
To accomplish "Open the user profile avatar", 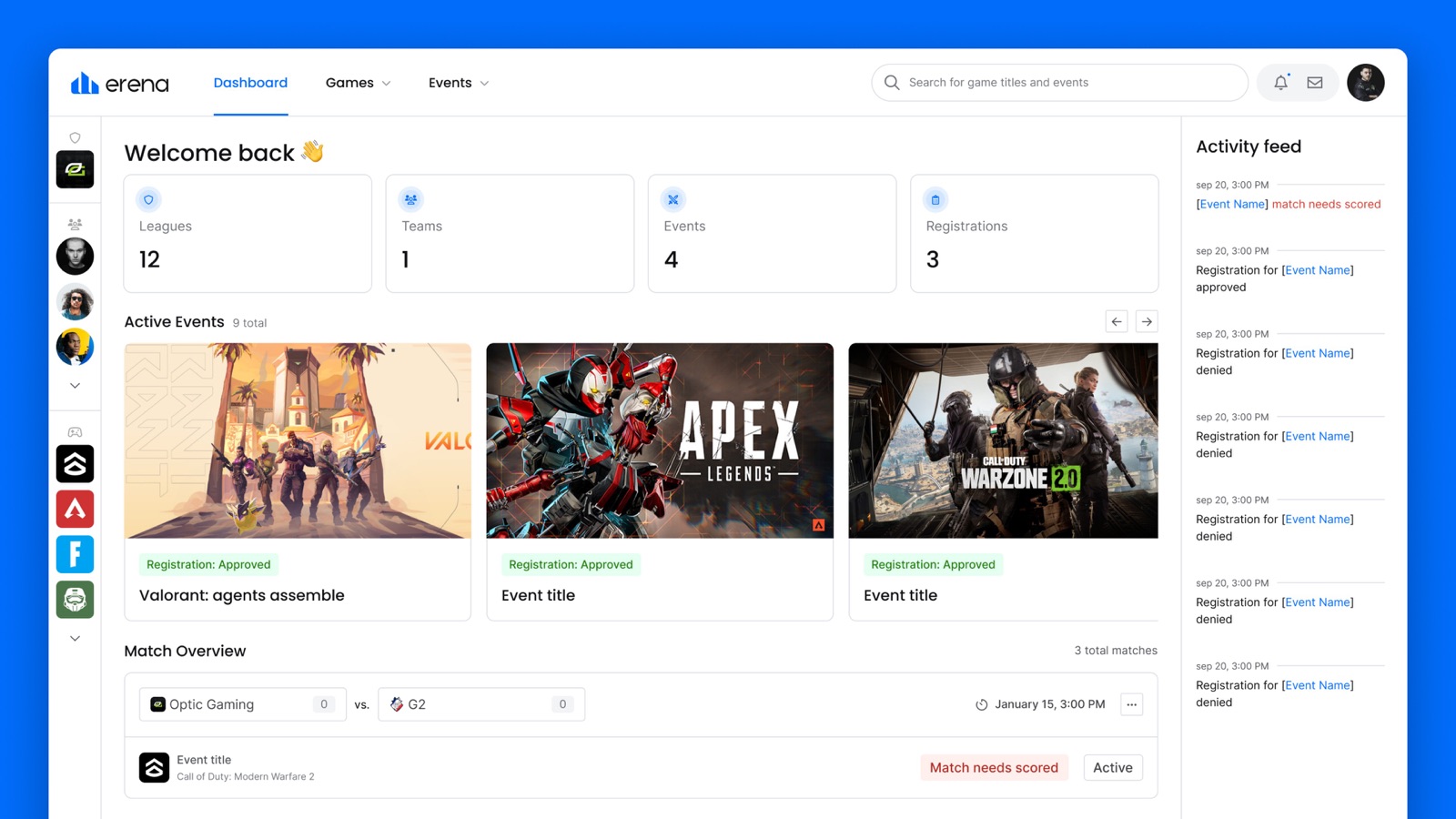I will (x=1365, y=82).
